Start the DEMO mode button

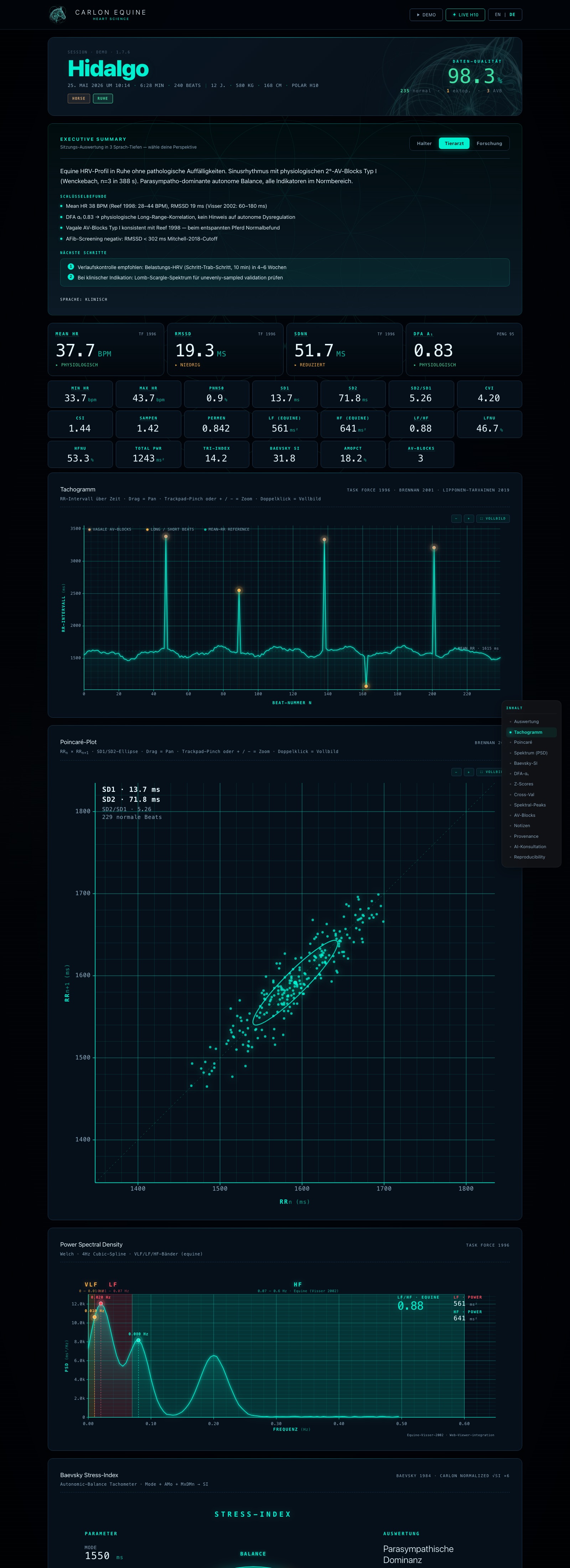click(426, 15)
